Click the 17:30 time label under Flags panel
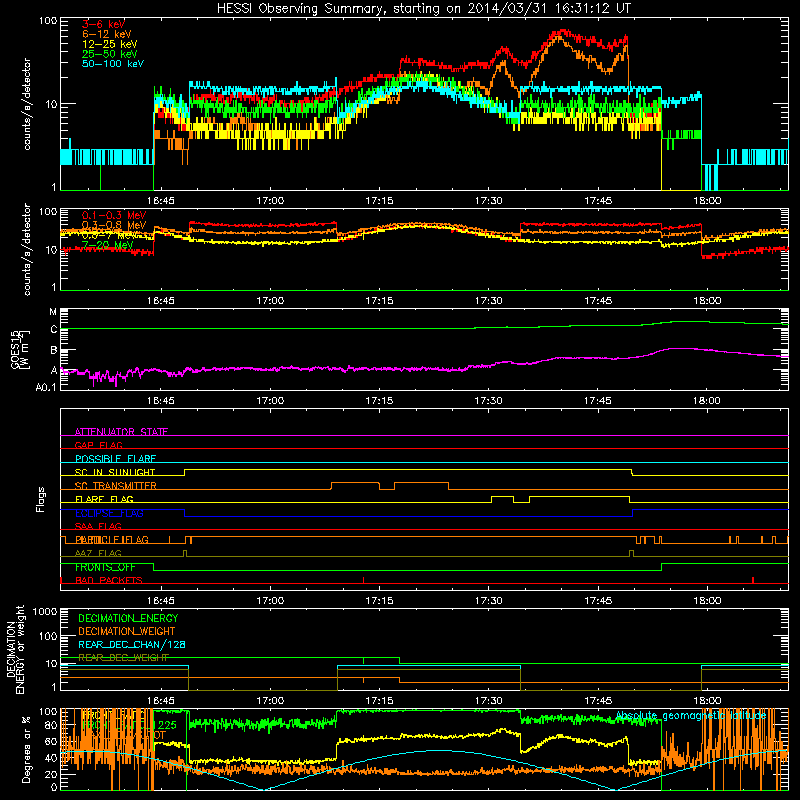 (488, 601)
